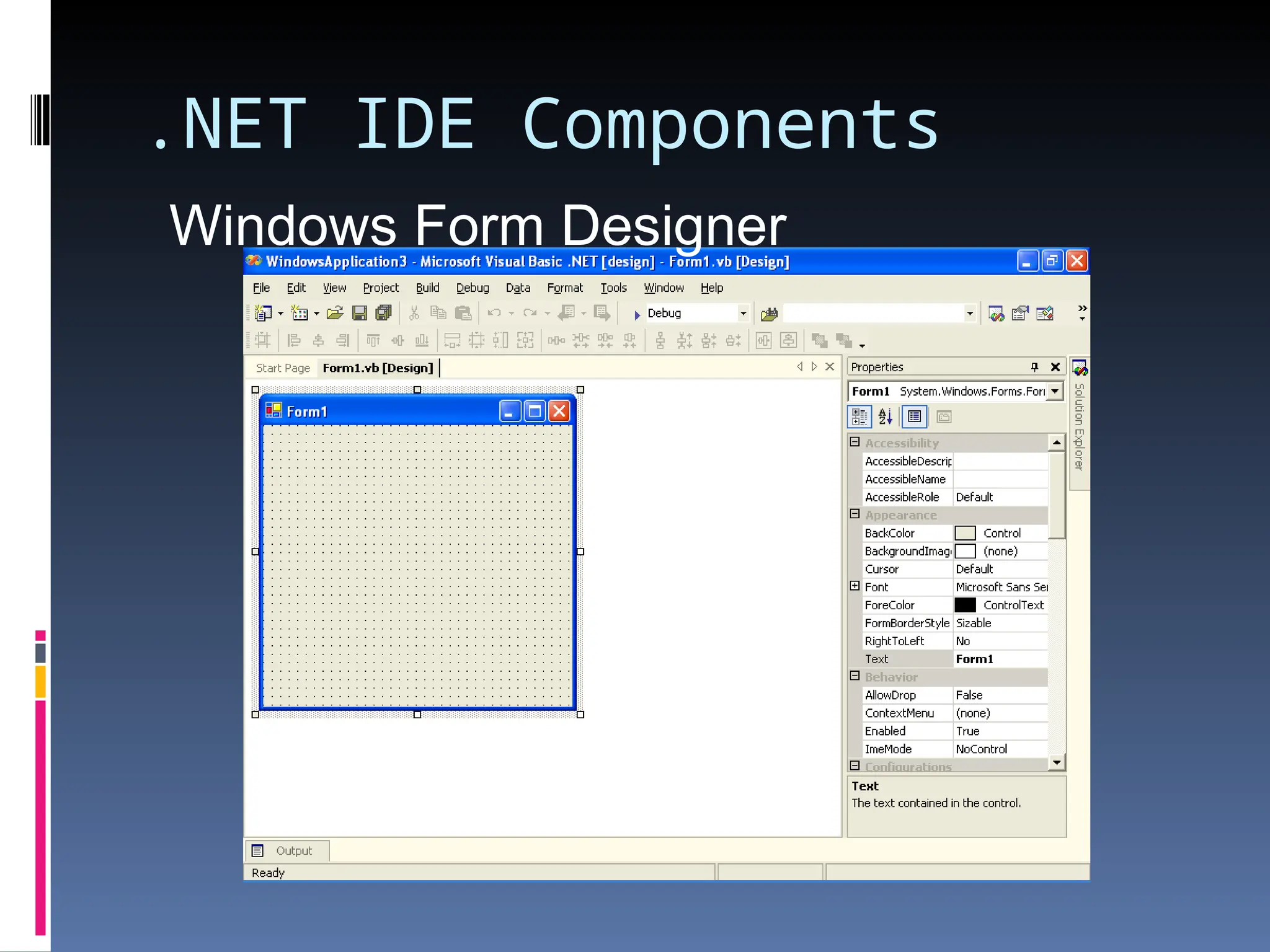The width and height of the screenshot is (1270, 952).
Task: Click the Align Bottoms layout icon
Action: coord(422,340)
